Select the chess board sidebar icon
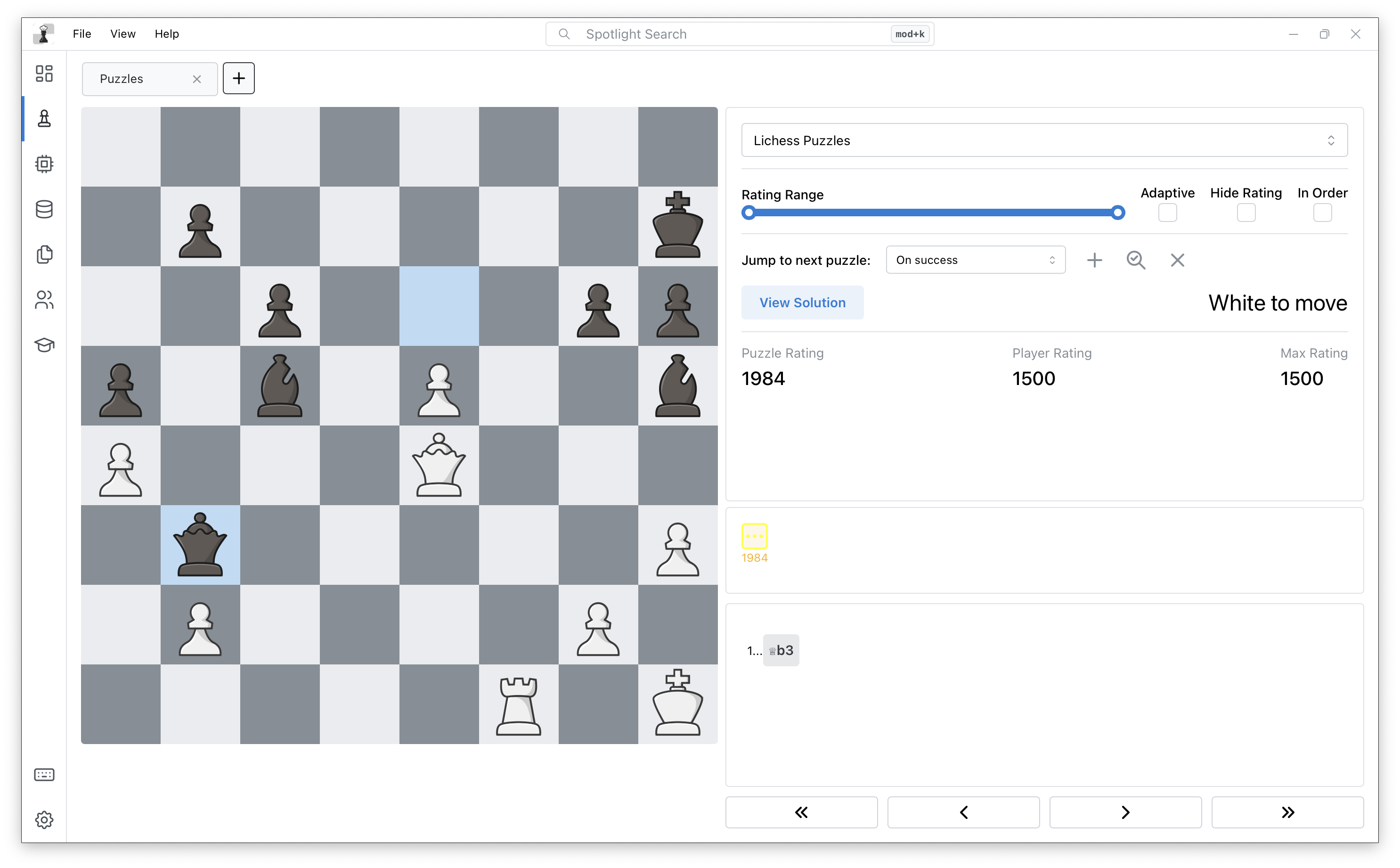 pos(44,119)
